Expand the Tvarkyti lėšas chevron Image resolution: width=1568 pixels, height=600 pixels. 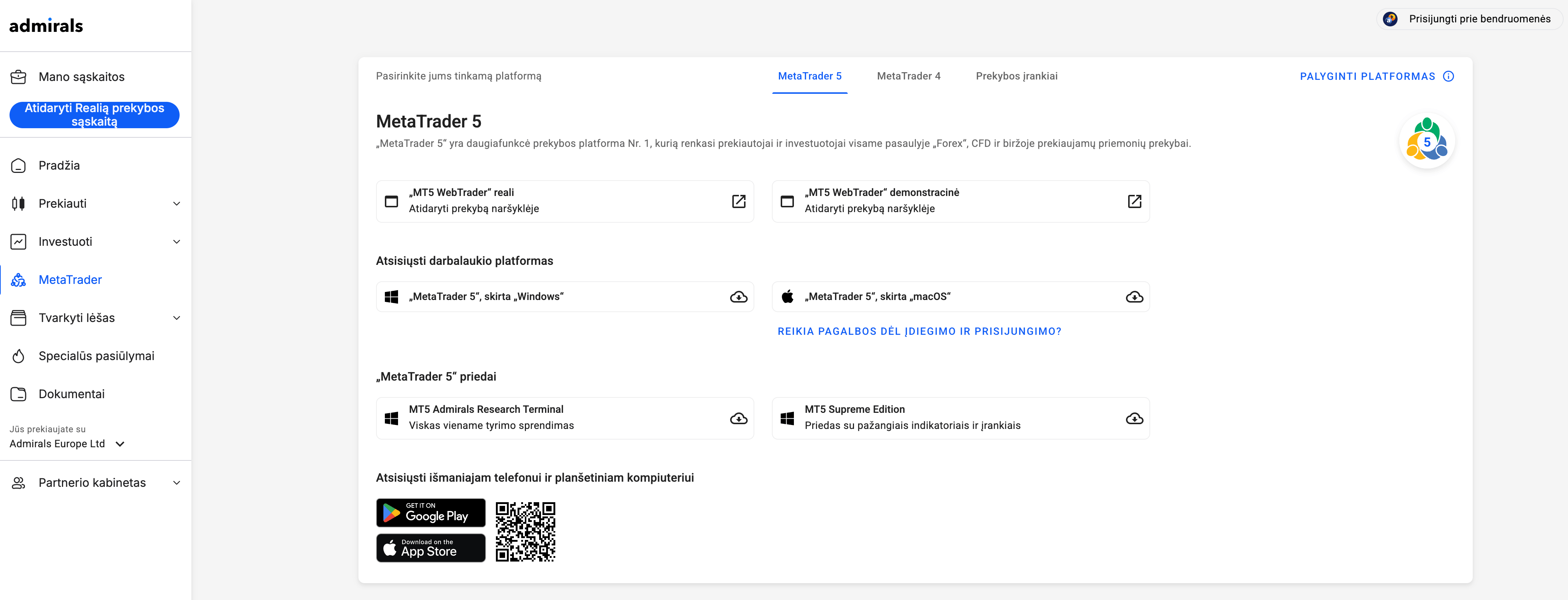click(x=177, y=318)
